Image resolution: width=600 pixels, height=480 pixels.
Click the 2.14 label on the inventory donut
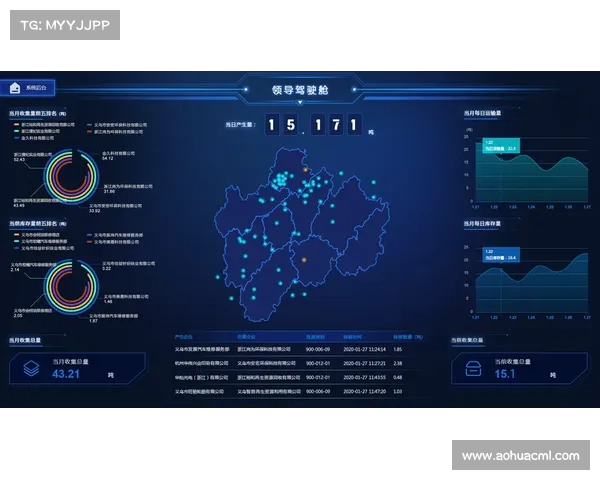[15, 269]
